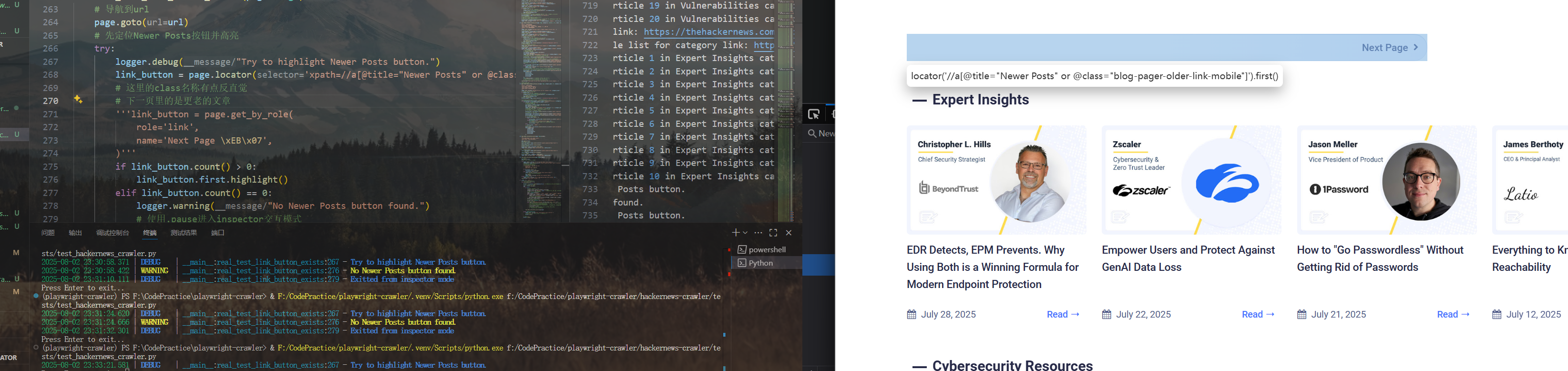
Task: Open the Empower Users and Protect Against article
Action: [1188, 259]
